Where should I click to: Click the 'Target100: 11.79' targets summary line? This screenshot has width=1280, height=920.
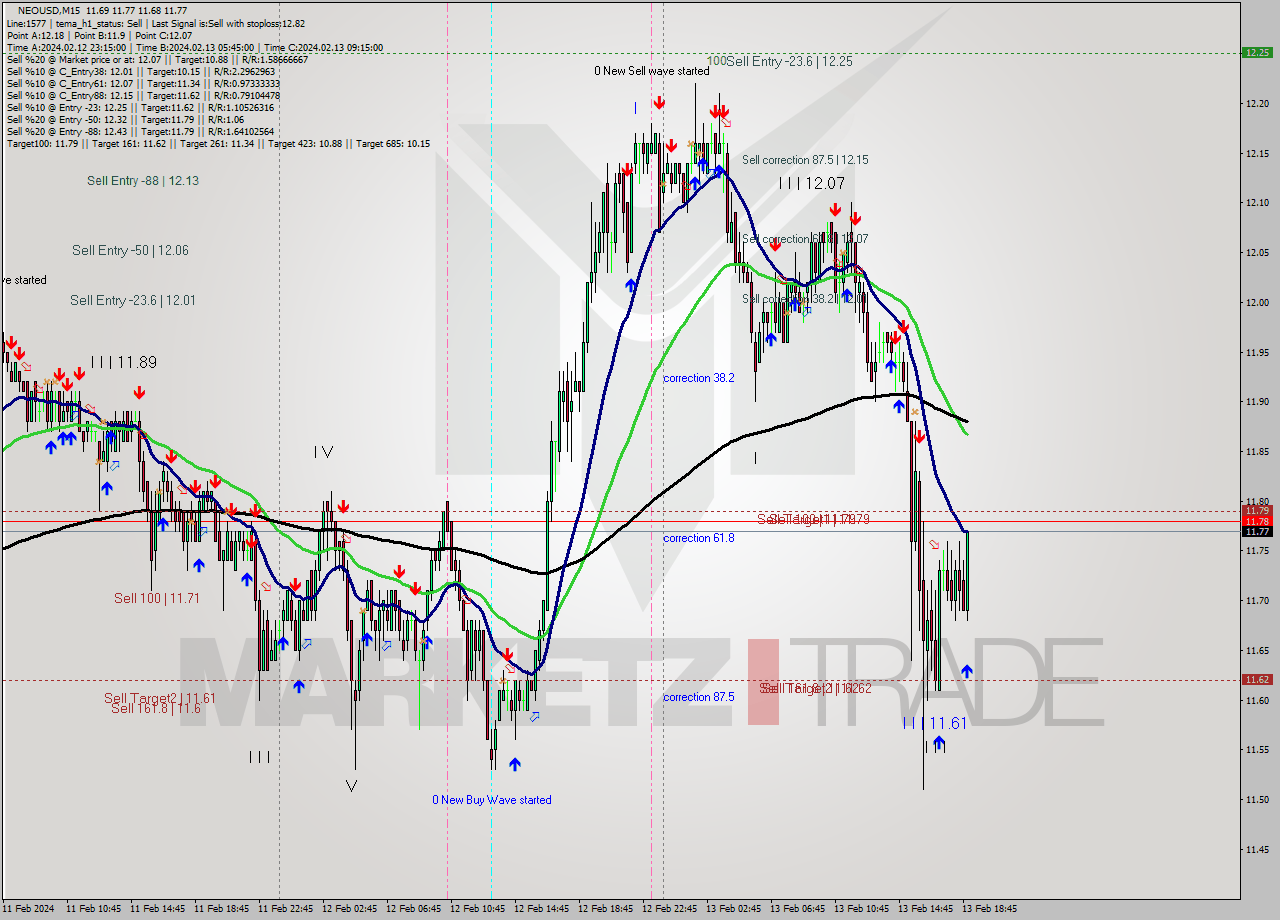coord(218,143)
